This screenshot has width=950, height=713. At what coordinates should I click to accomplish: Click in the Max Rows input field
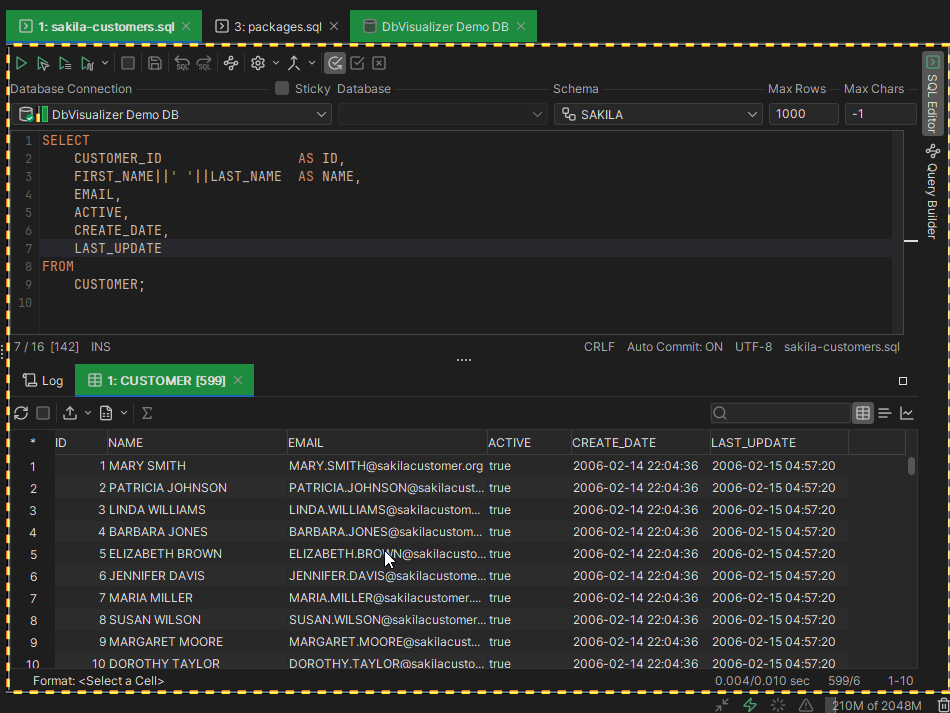click(x=803, y=115)
